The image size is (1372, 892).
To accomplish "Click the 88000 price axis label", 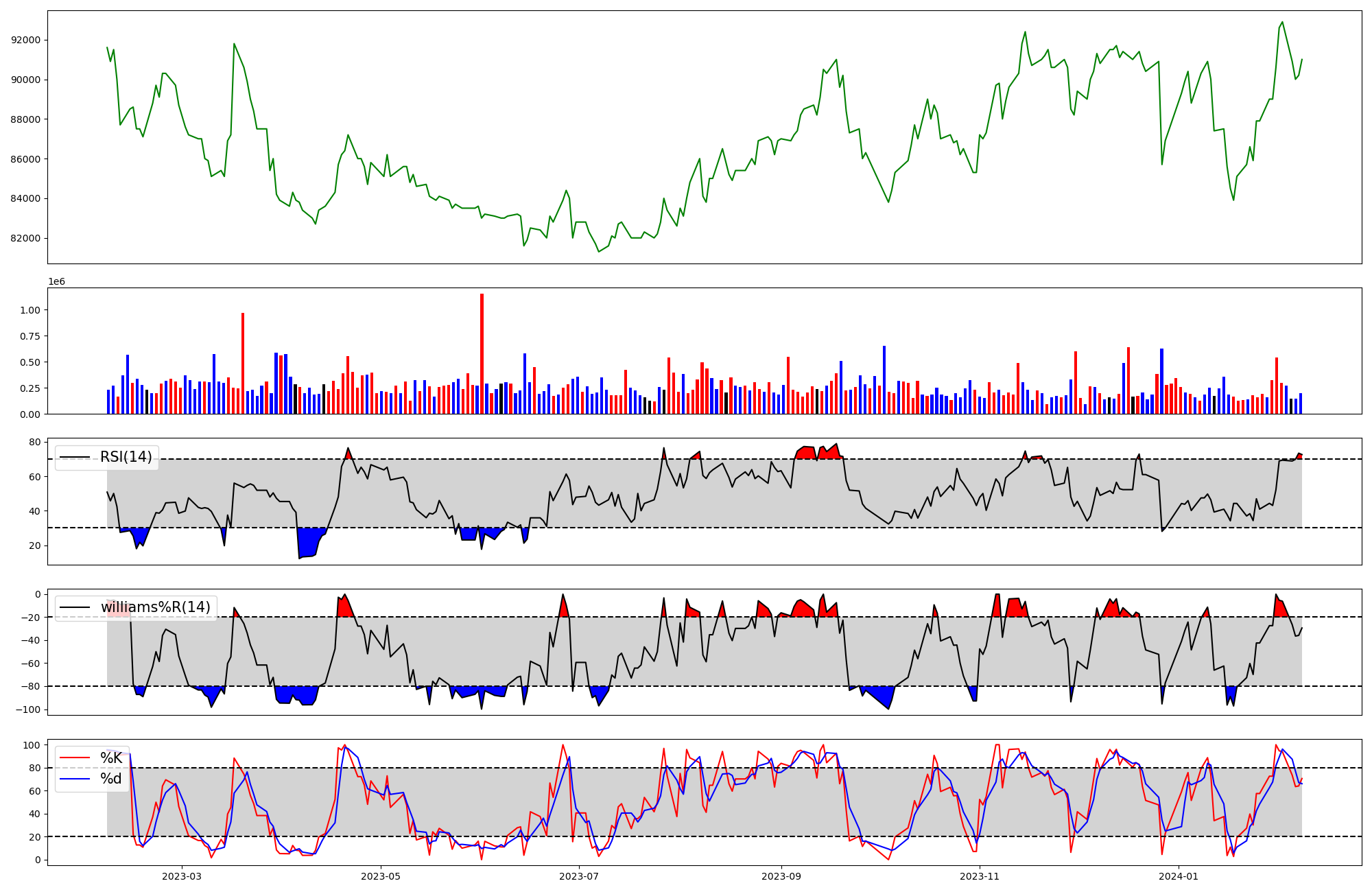I will click(x=26, y=119).
